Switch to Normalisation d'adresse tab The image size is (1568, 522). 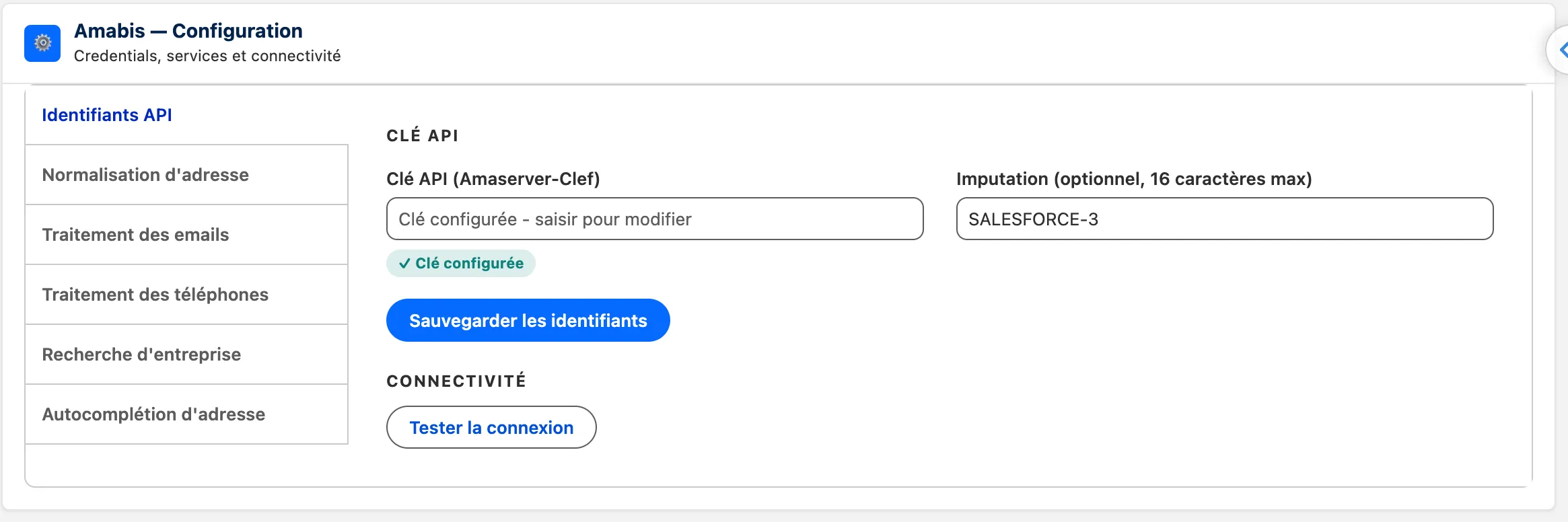click(x=186, y=175)
